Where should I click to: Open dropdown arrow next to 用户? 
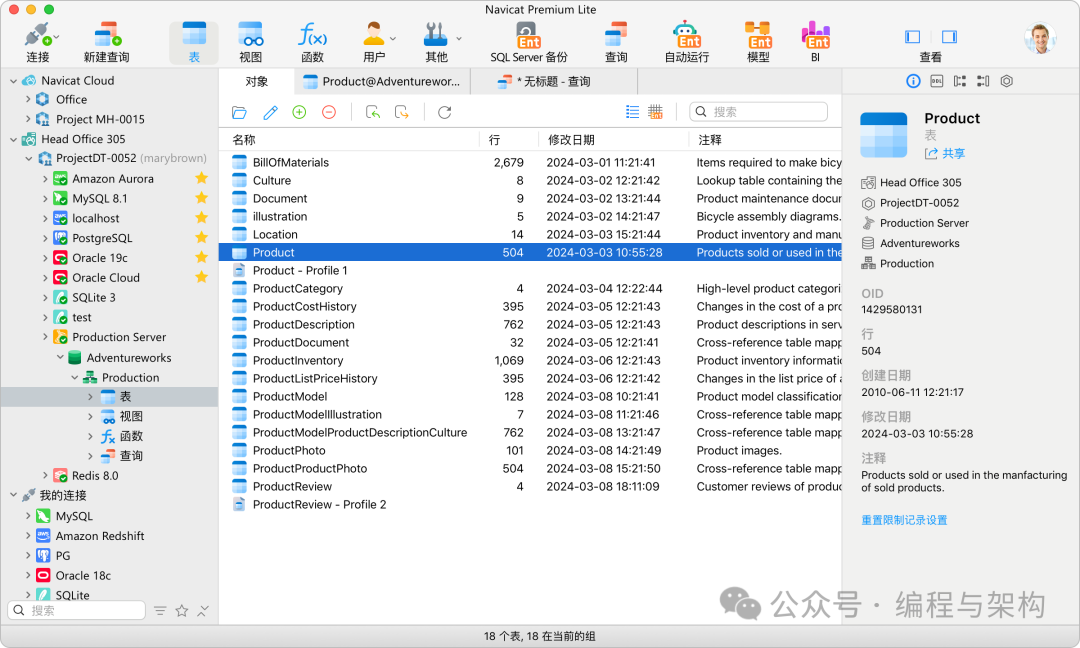(x=393, y=39)
